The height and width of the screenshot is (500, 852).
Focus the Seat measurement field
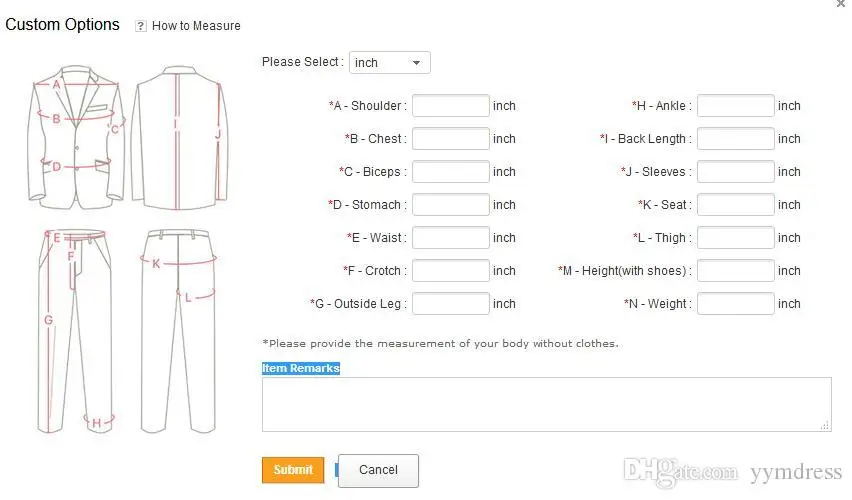pos(735,205)
